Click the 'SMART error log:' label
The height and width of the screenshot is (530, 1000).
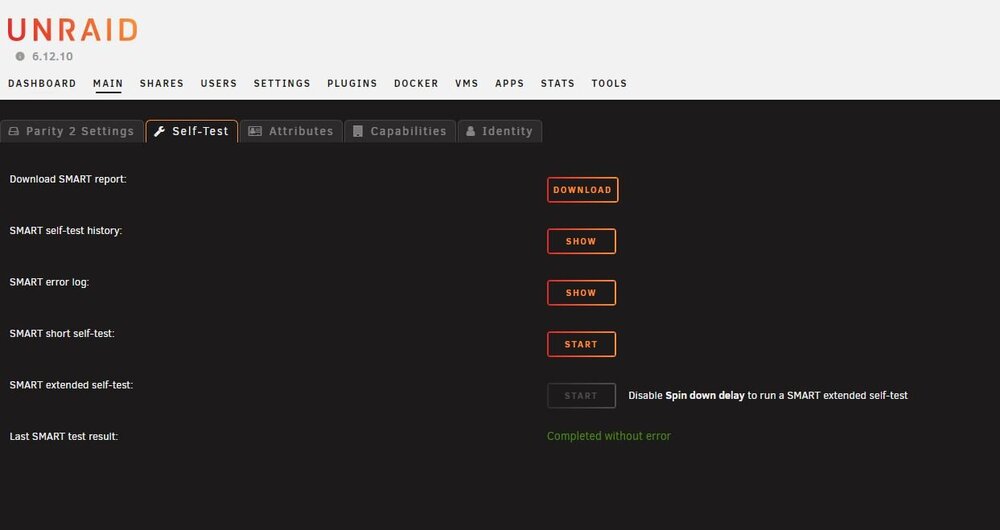coord(49,282)
